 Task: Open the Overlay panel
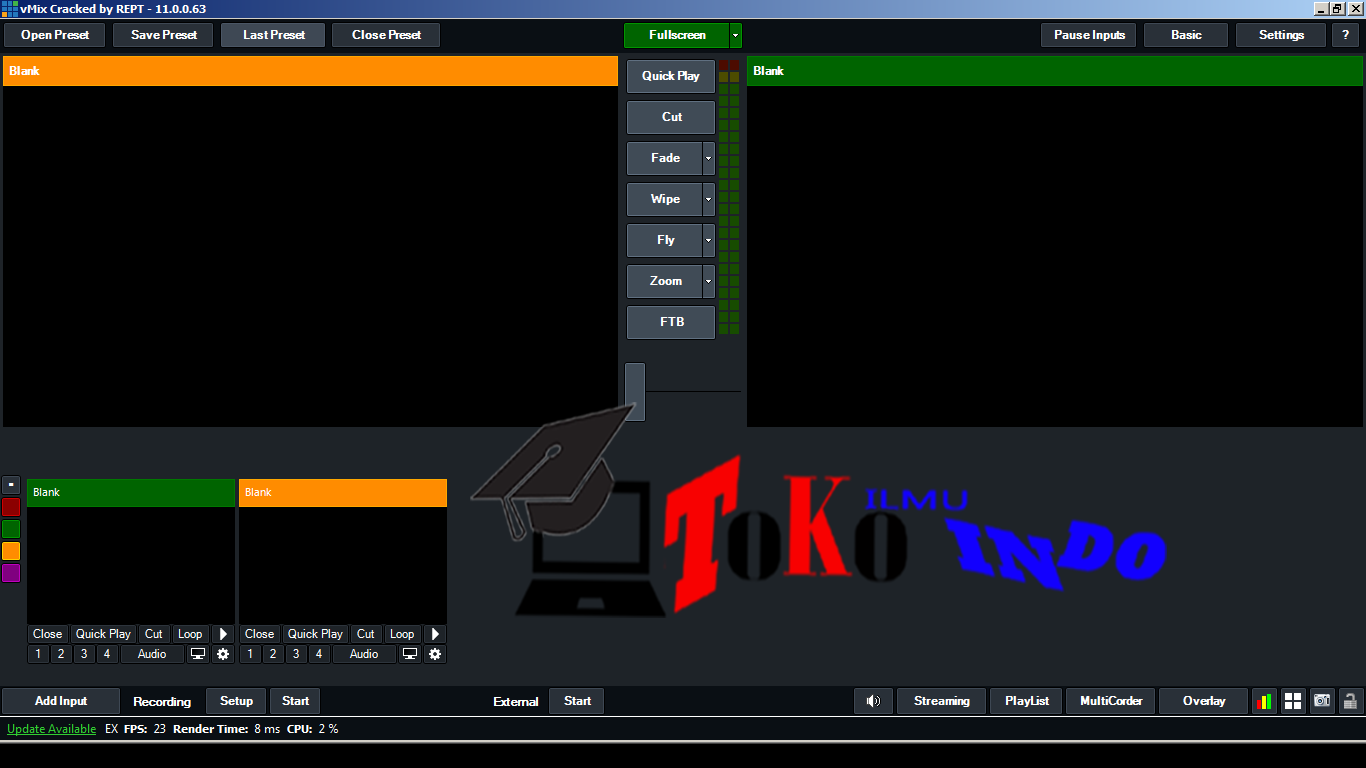1204,701
